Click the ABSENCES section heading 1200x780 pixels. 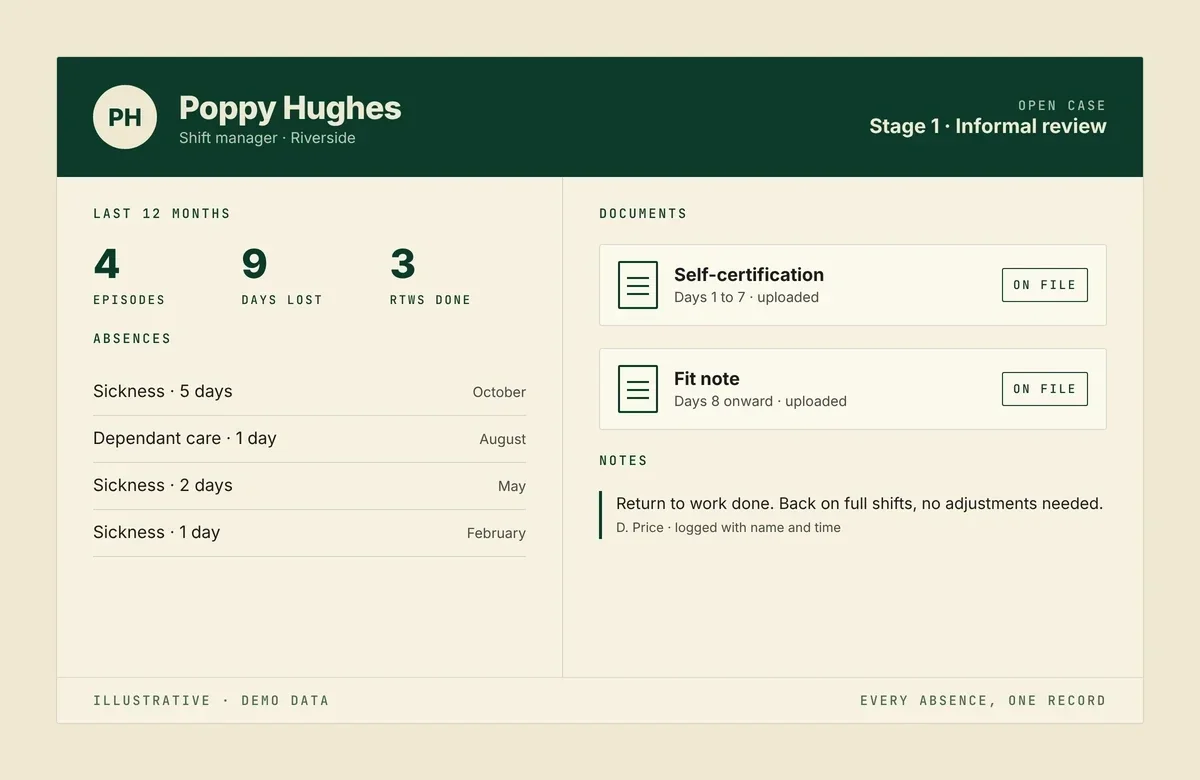tap(132, 338)
